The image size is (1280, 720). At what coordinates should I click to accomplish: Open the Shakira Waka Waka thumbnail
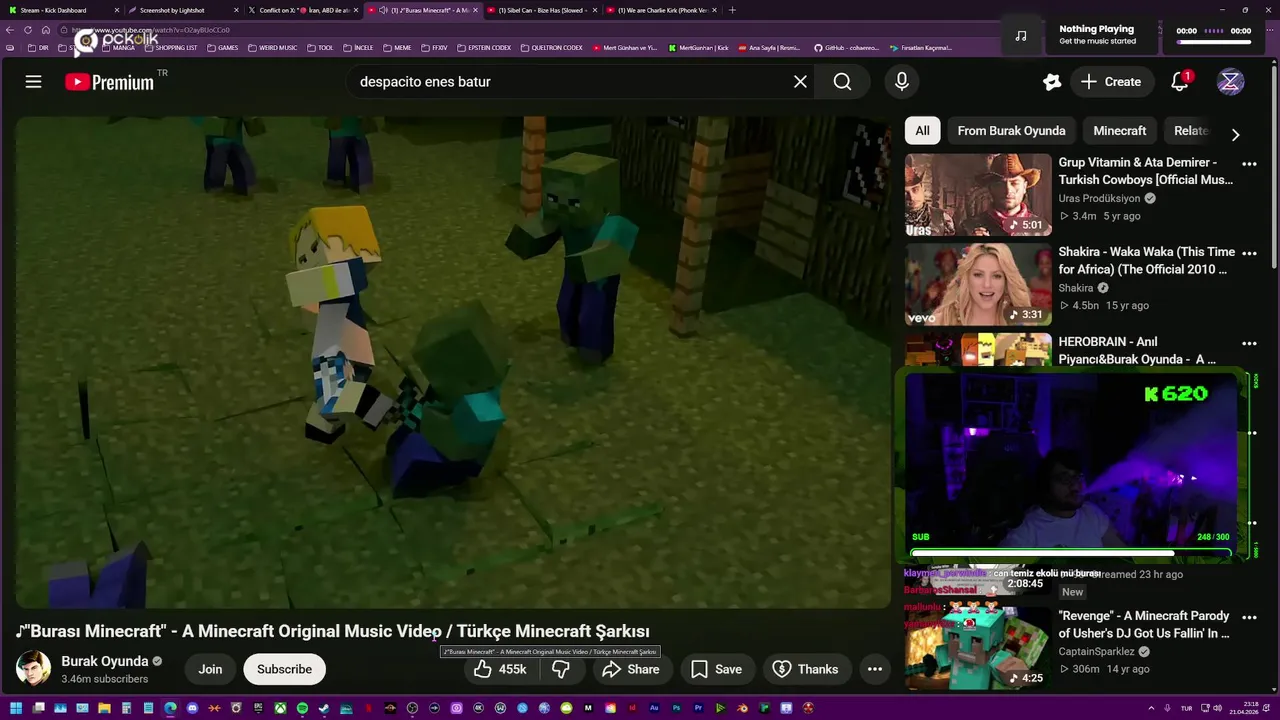(x=978, y=284)
